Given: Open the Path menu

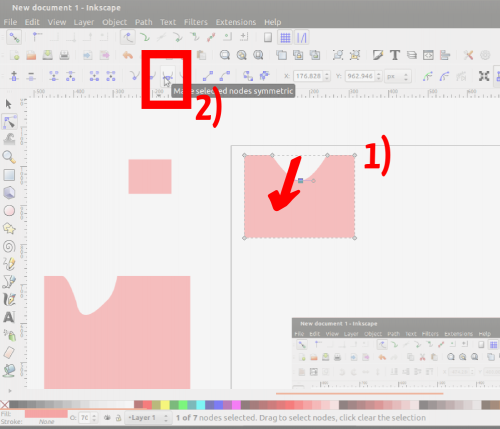Looking at the screenshot, I should point(143,22).
